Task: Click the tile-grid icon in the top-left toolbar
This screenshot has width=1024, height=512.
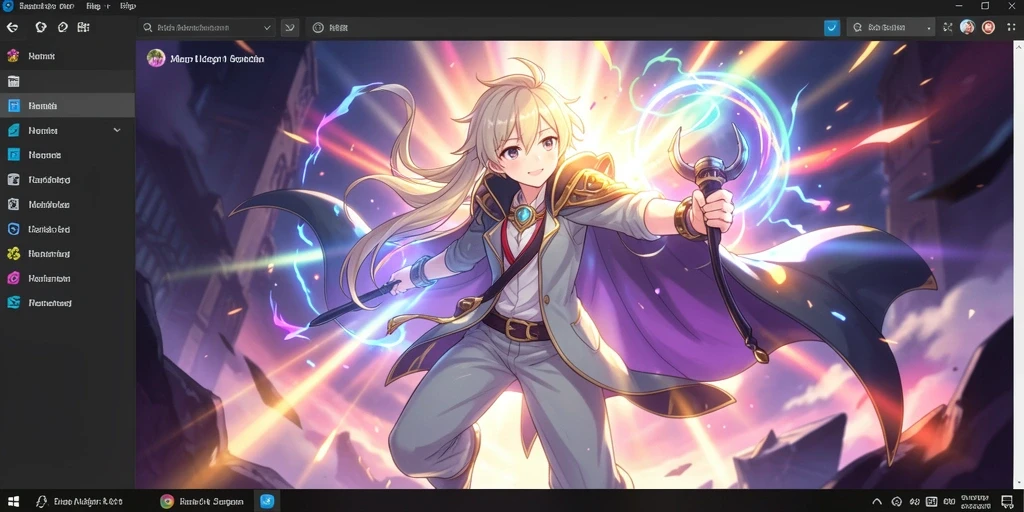Action: (x=83, y=27)
